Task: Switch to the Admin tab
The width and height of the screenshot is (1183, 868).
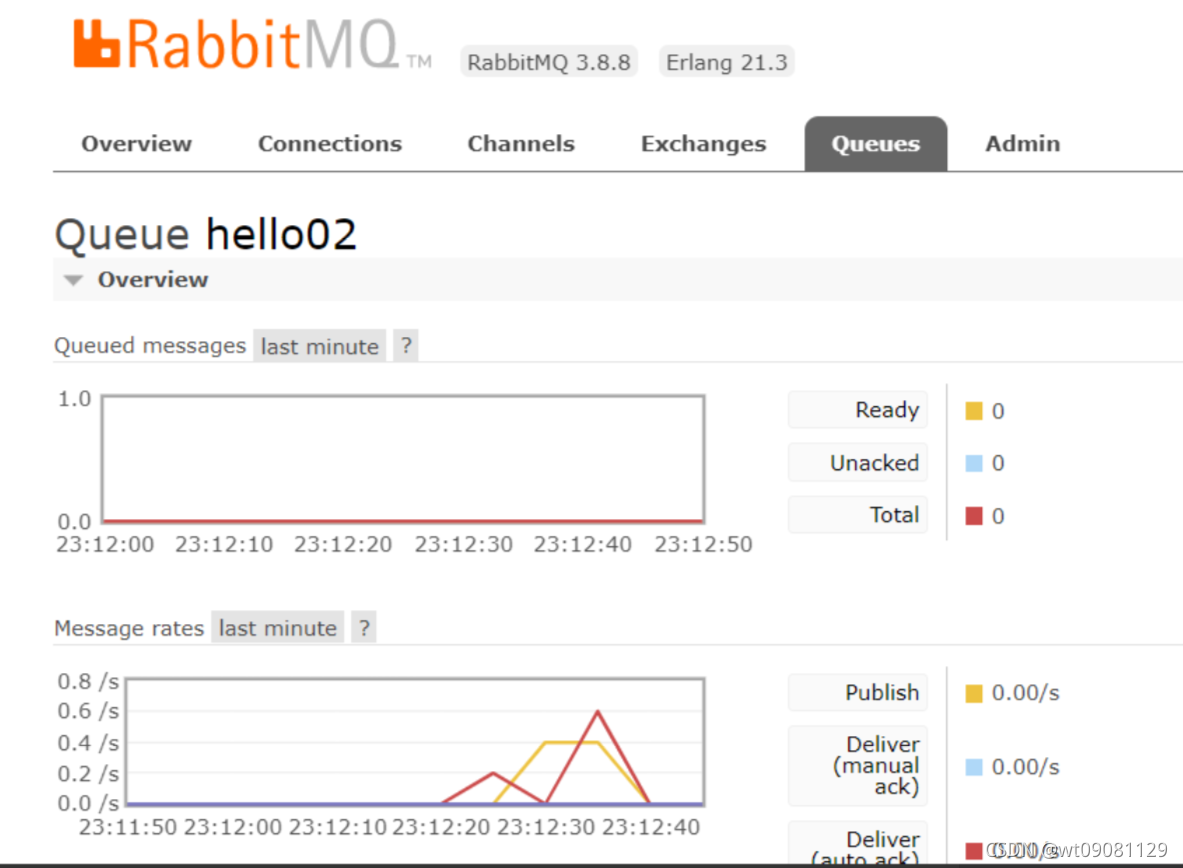Action: (x=1022, y=143)
